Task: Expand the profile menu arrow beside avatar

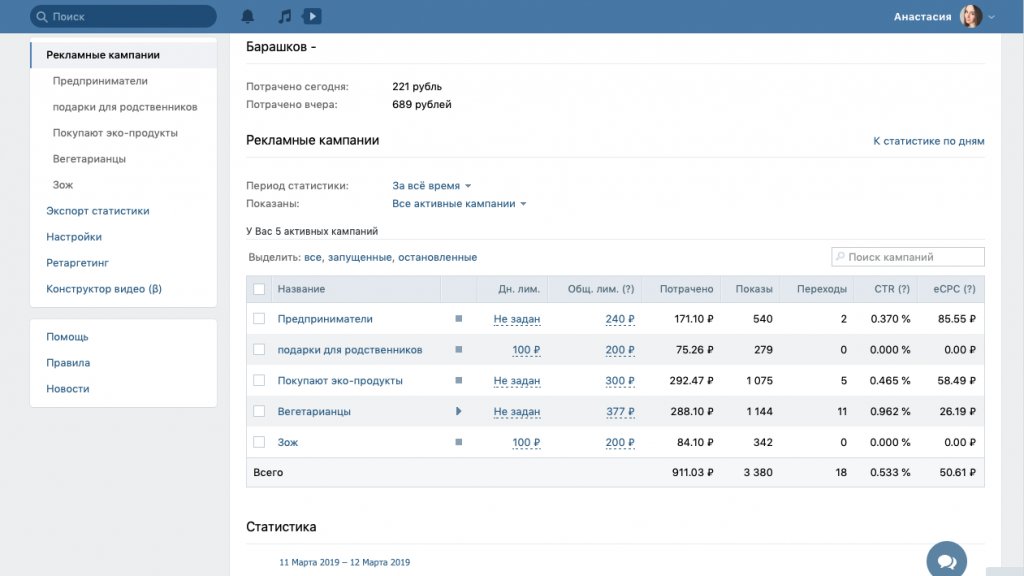Action: pyautogui.click(x=991, y=17)
